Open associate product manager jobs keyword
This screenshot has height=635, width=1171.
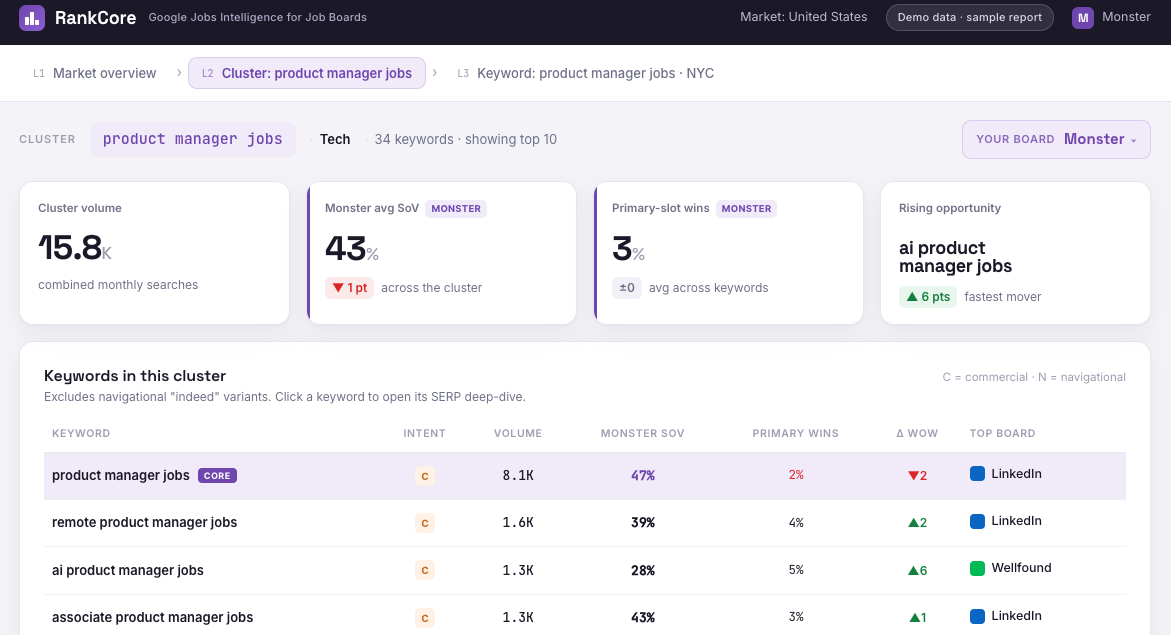coord(152,617)
